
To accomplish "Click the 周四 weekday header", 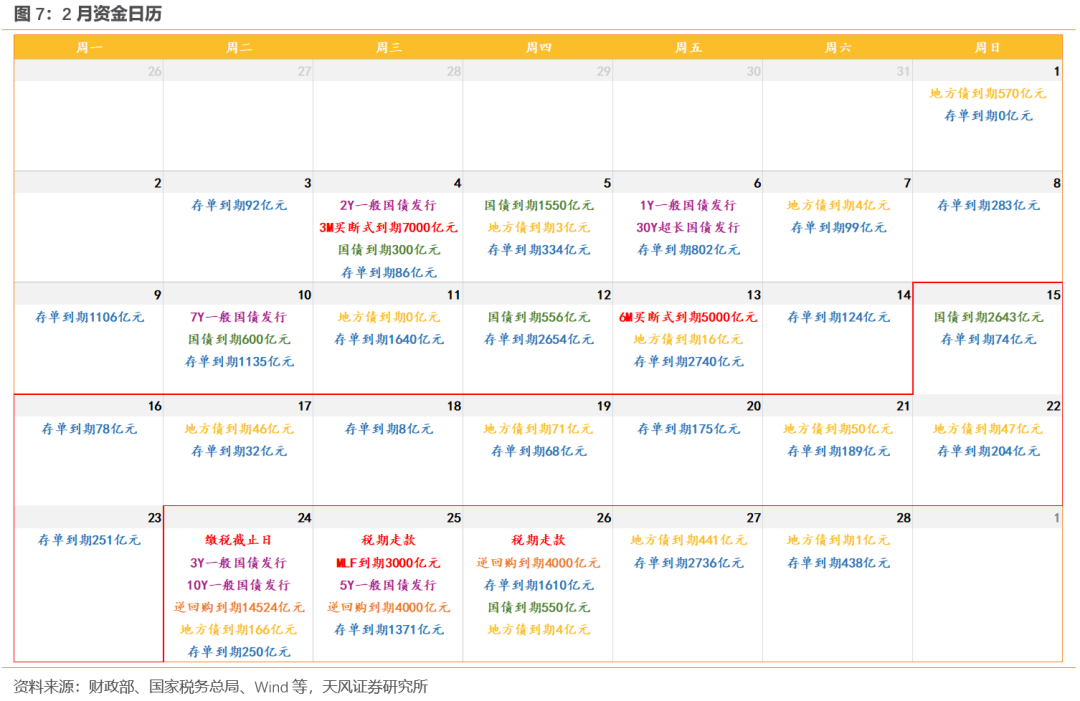I will [538, 47].
